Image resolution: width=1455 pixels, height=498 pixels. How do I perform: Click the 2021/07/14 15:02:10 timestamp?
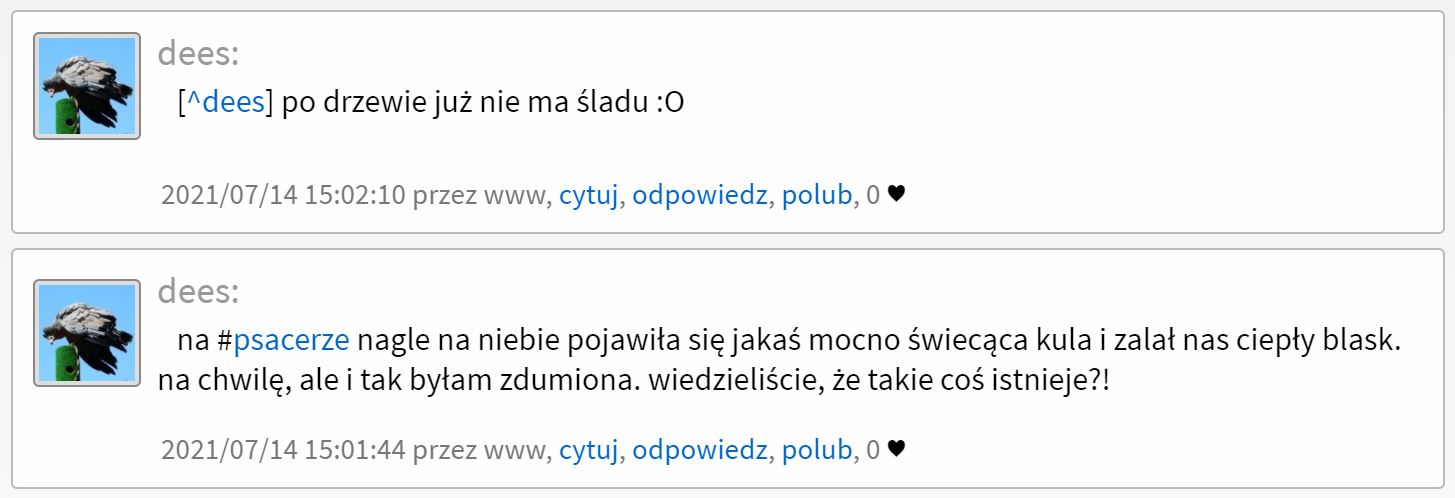282,195
